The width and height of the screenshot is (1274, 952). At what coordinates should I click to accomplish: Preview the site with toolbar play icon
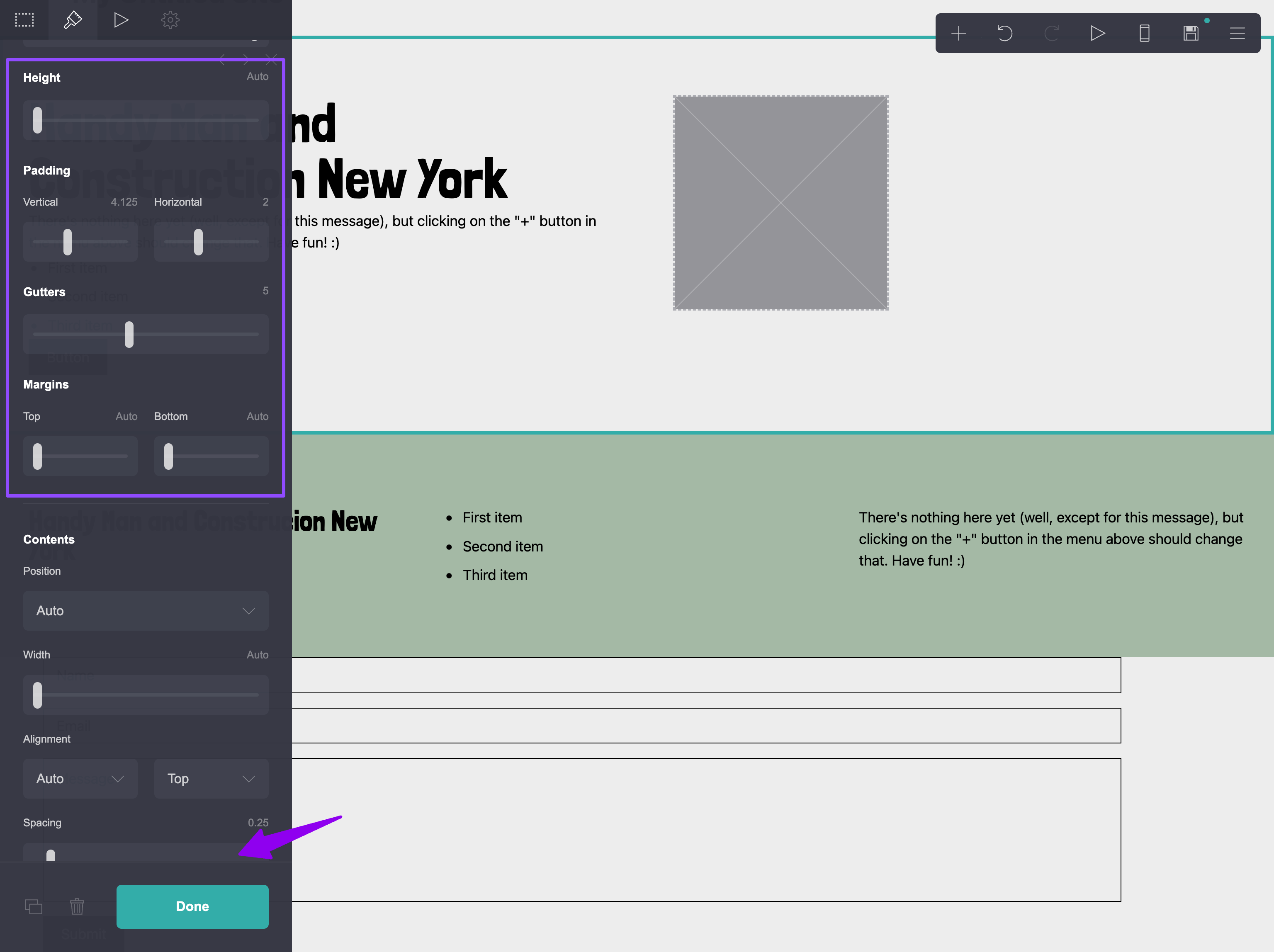pos(1098,34)
